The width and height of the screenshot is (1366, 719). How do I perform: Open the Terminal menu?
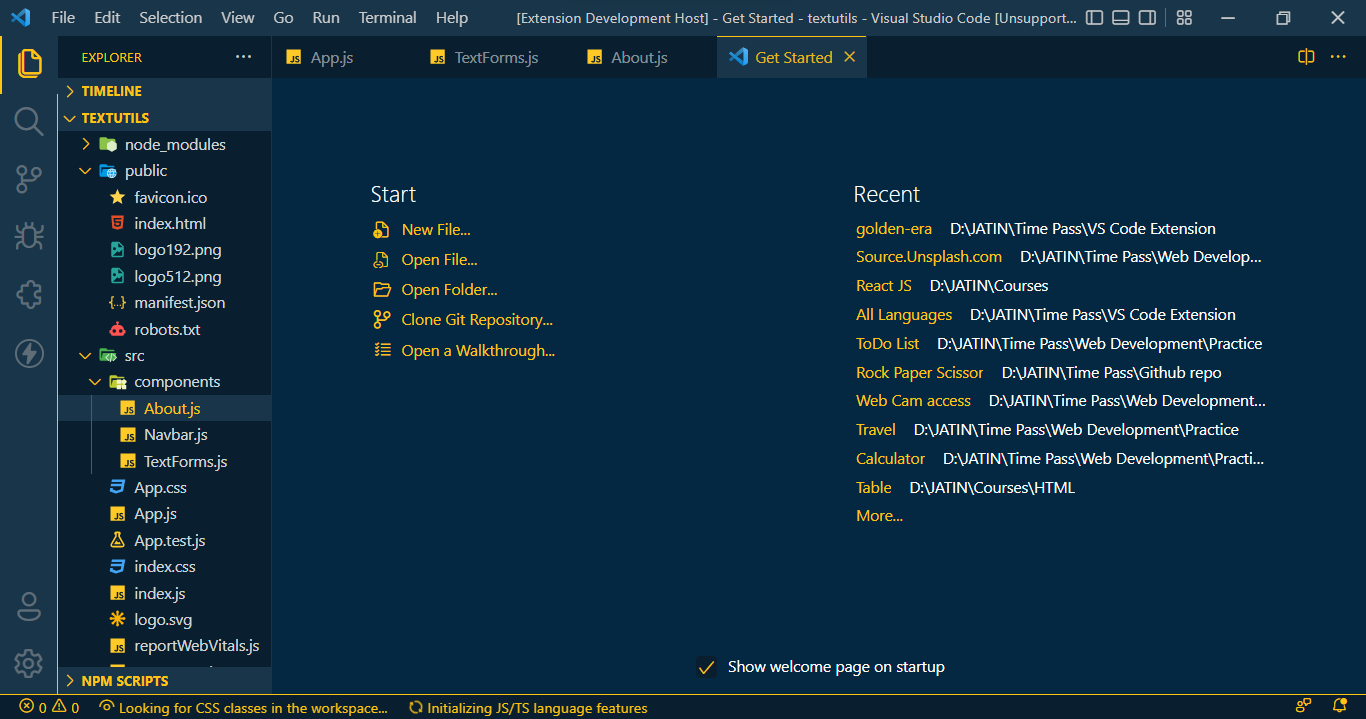[x=388, y=18]
